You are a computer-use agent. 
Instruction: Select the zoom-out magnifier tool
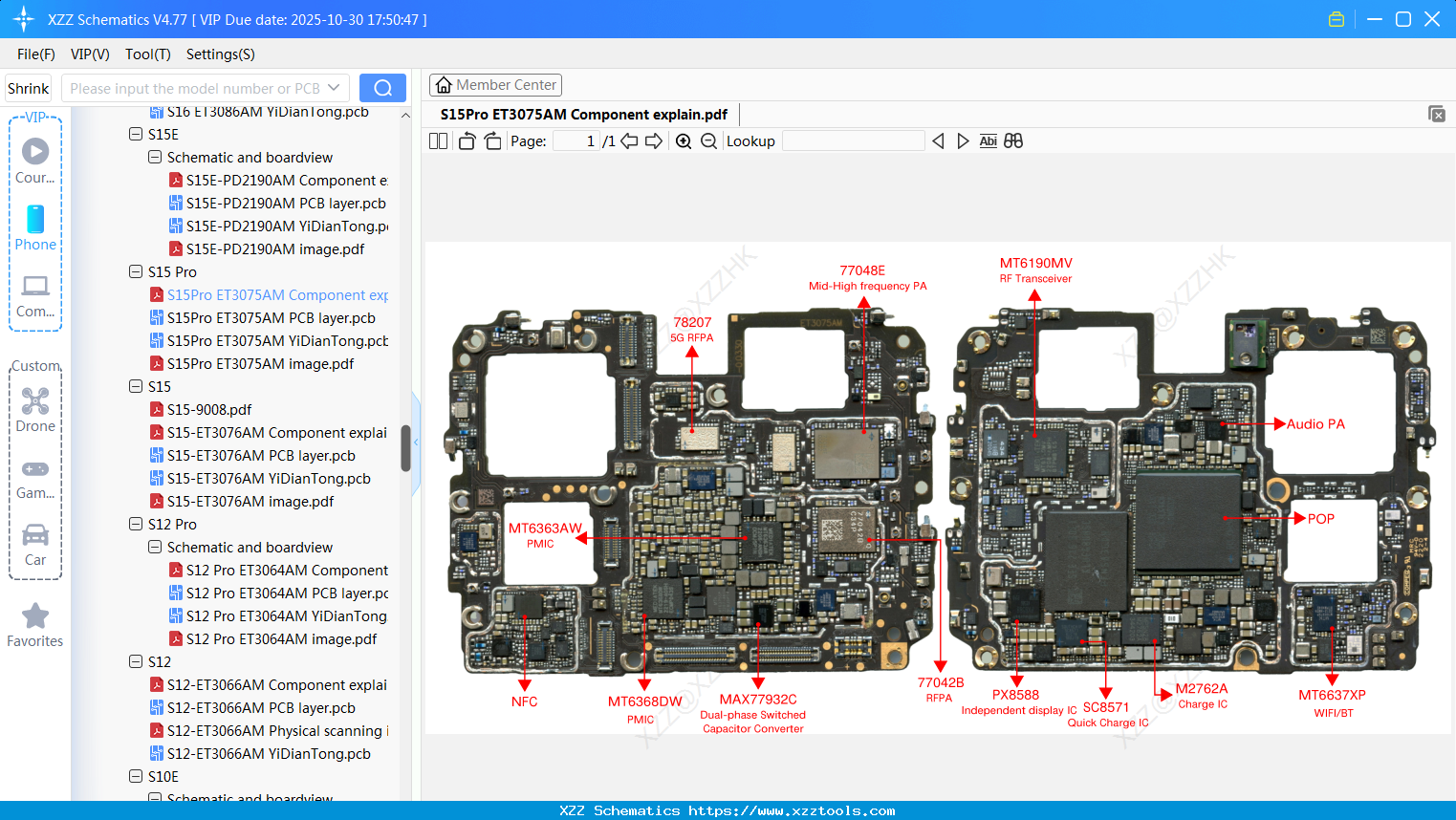(x=707, y=140)
